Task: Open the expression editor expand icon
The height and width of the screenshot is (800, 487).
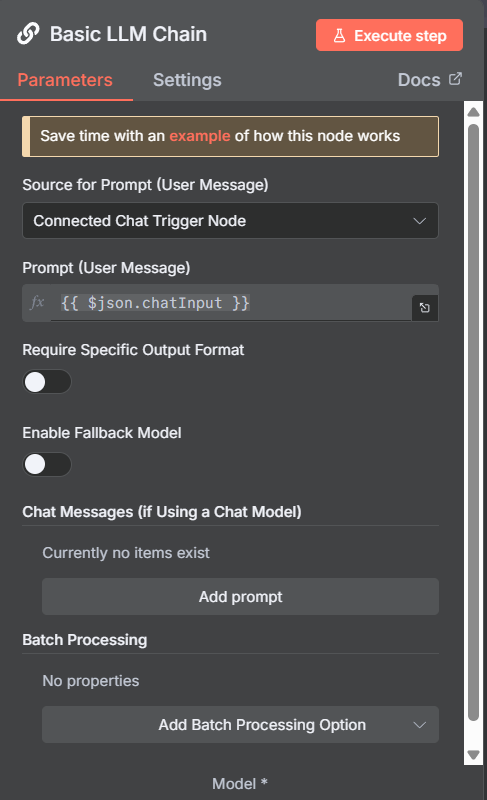Action: pyautogui.click(x=425, y=308)
